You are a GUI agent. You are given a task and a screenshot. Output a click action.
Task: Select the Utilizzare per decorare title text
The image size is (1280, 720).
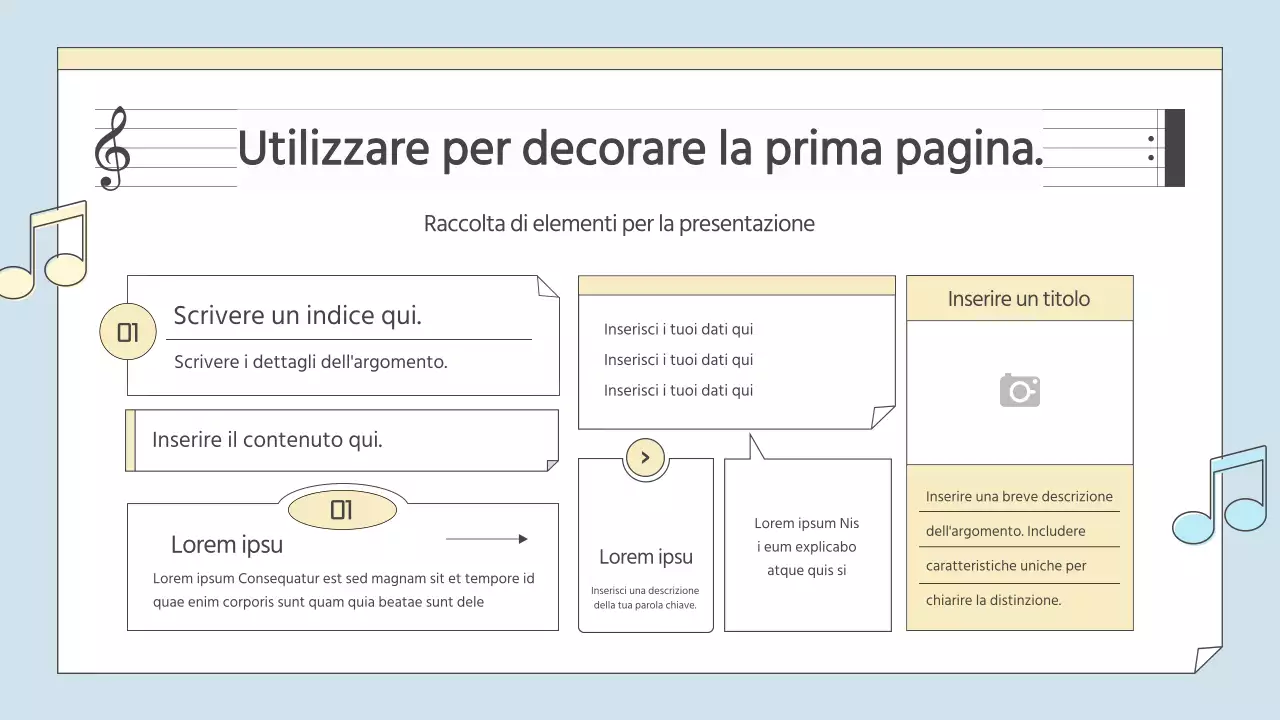coord(640,147)
